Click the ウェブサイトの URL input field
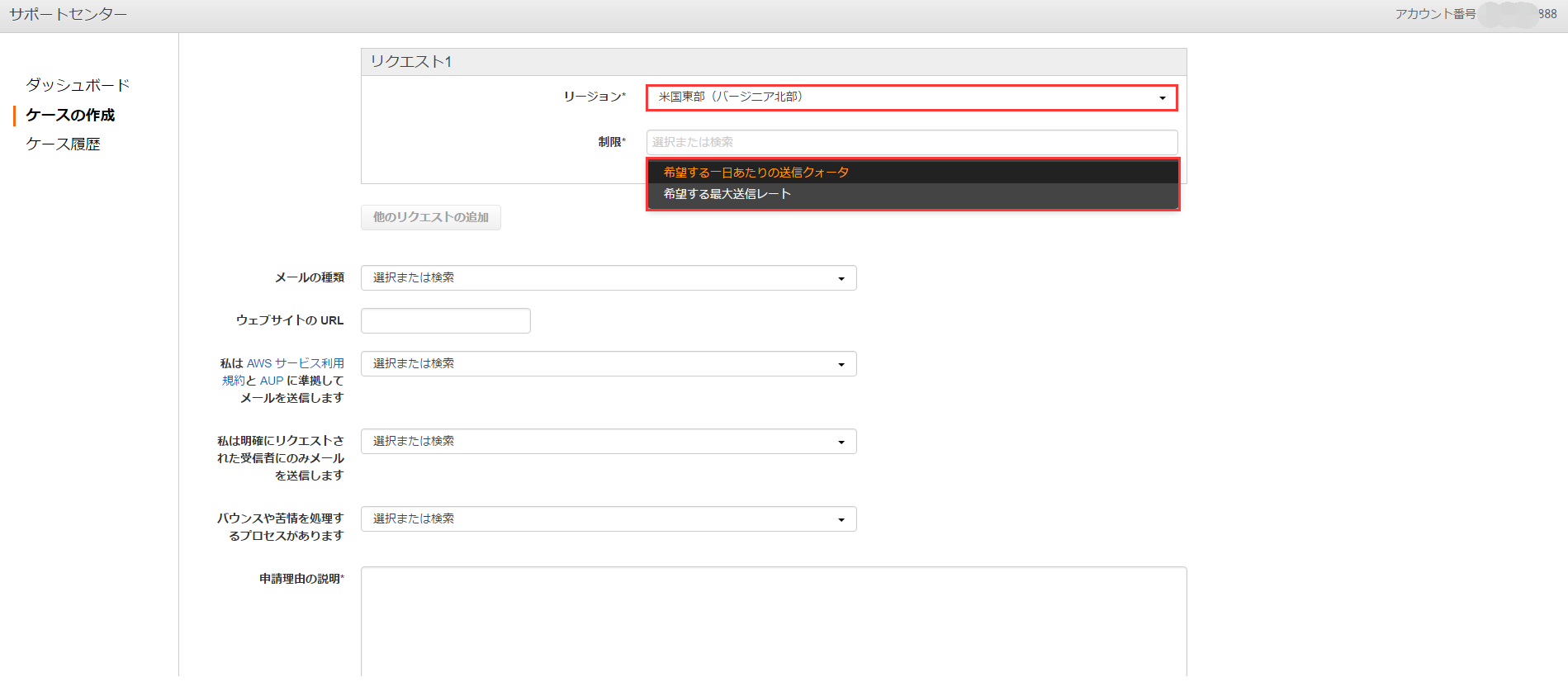1568x696 pixels. click(445, 320)
